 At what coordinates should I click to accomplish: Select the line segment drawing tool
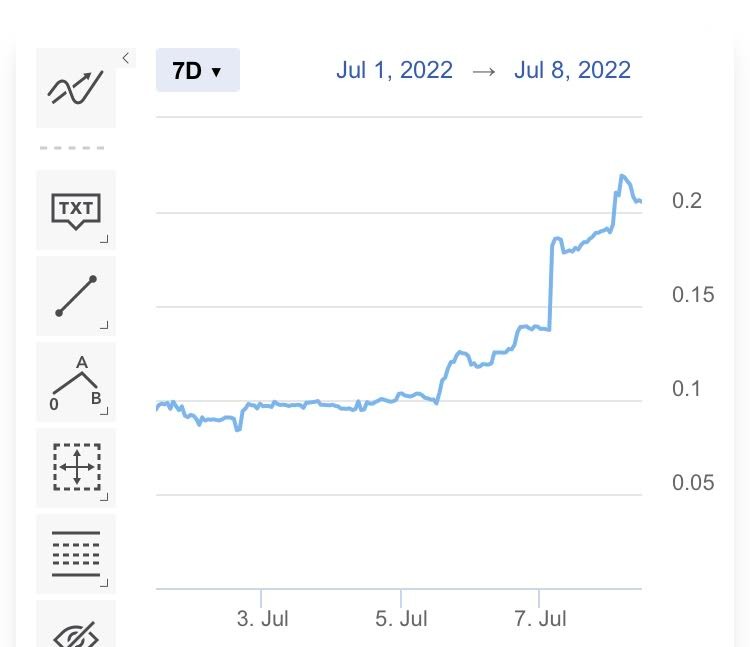coord(76,296)
